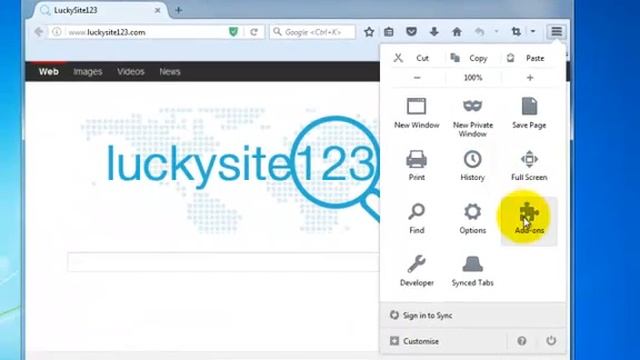This screenshot has height=360, width=640.
Task: Reset zoom at 100% label
Action: (x=473, y=78)
